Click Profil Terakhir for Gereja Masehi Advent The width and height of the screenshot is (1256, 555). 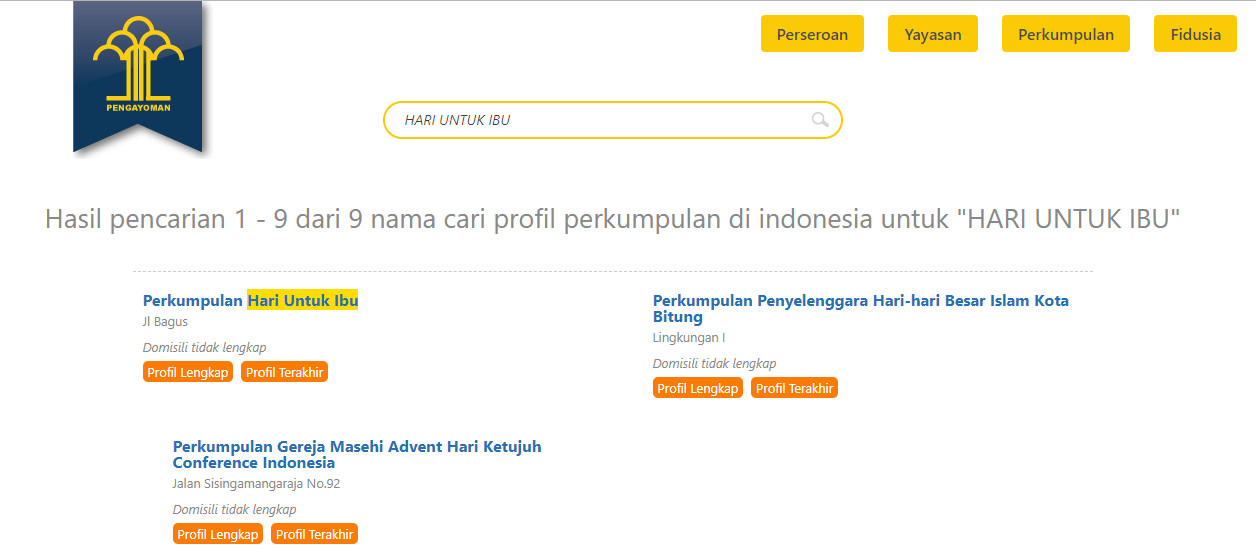pos(314,534)
